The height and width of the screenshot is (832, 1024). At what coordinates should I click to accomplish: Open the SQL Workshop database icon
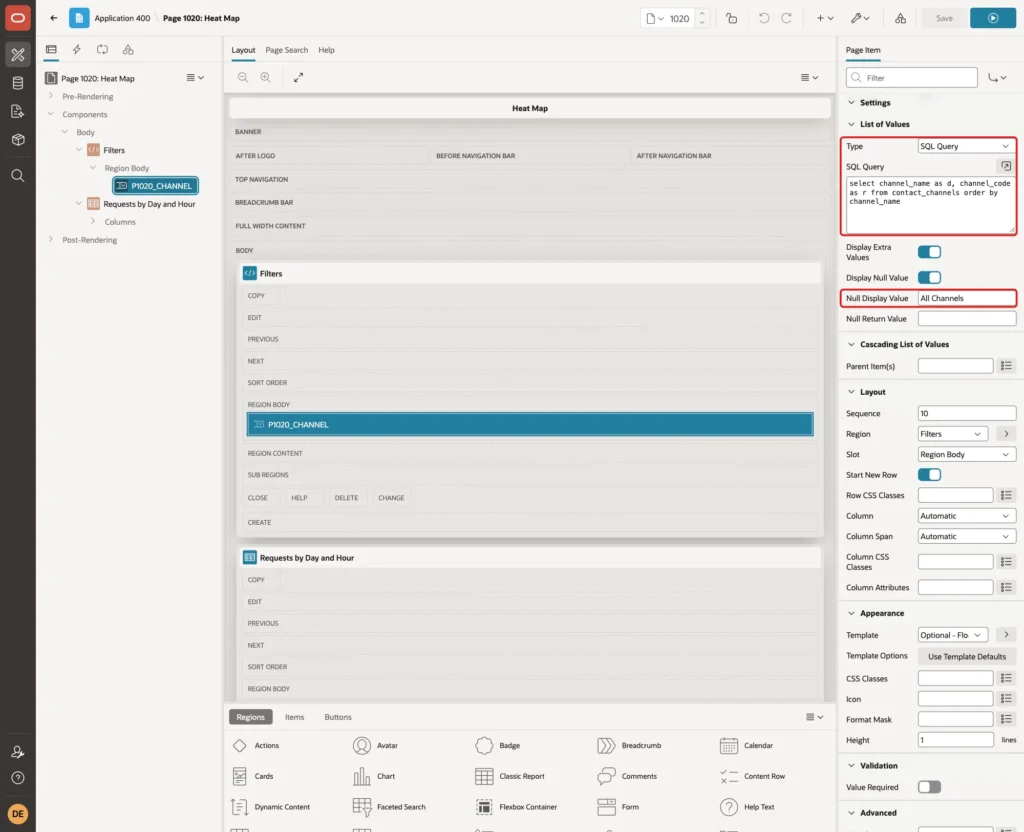click(18, 83)
